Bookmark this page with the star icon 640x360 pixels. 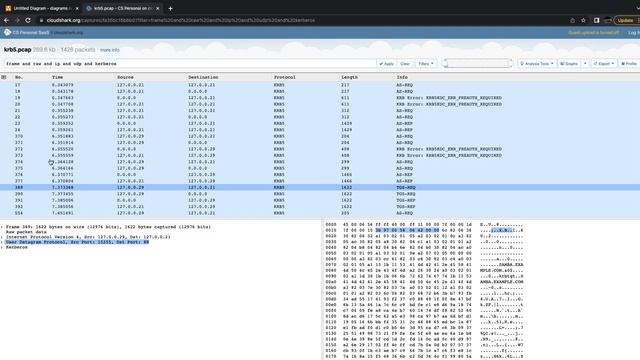(583, 20)
